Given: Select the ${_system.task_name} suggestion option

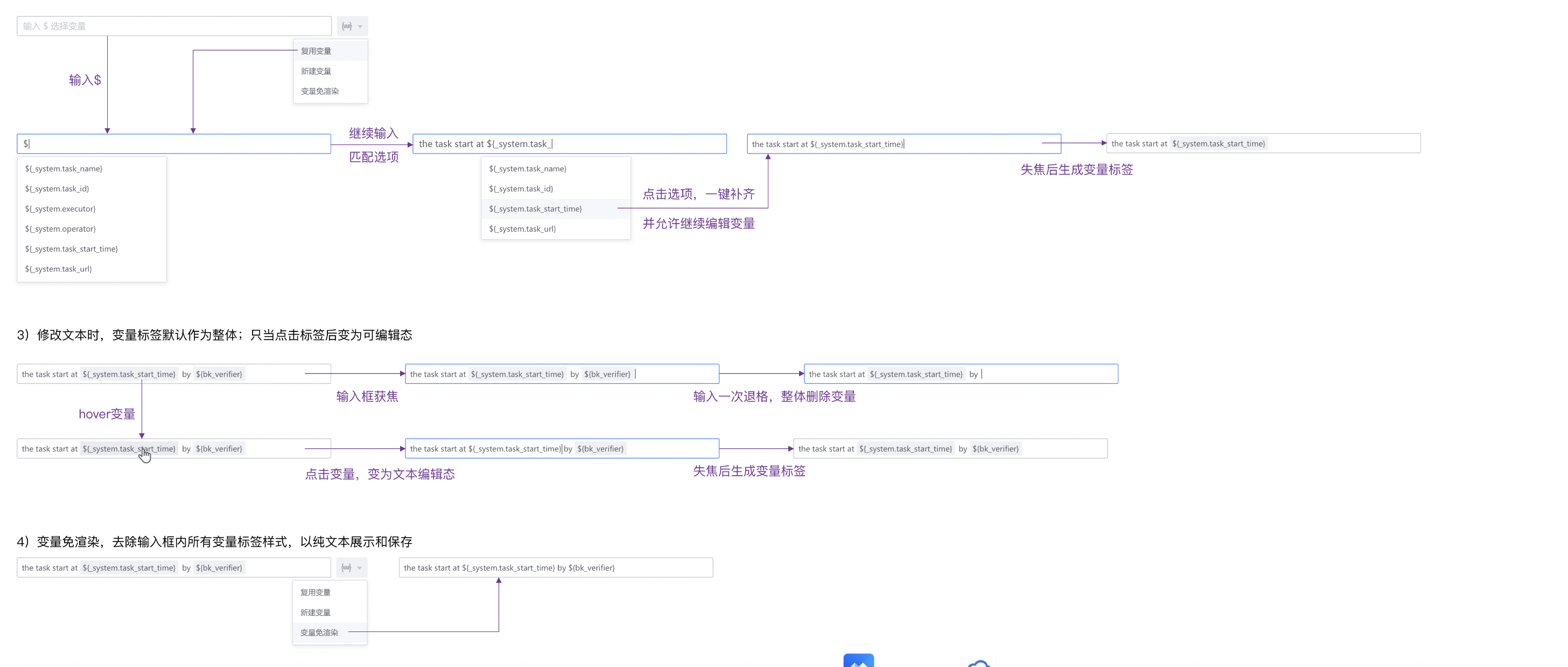Looking at the screenshot, I should pos(64,169).
